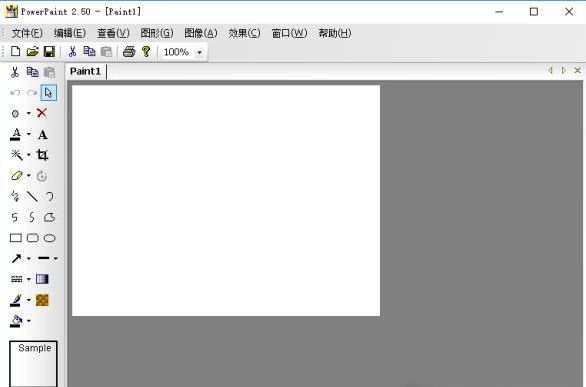Expand the line thickness dropdown arrow
Screen dimensions: 586x387
pos(56,258)
